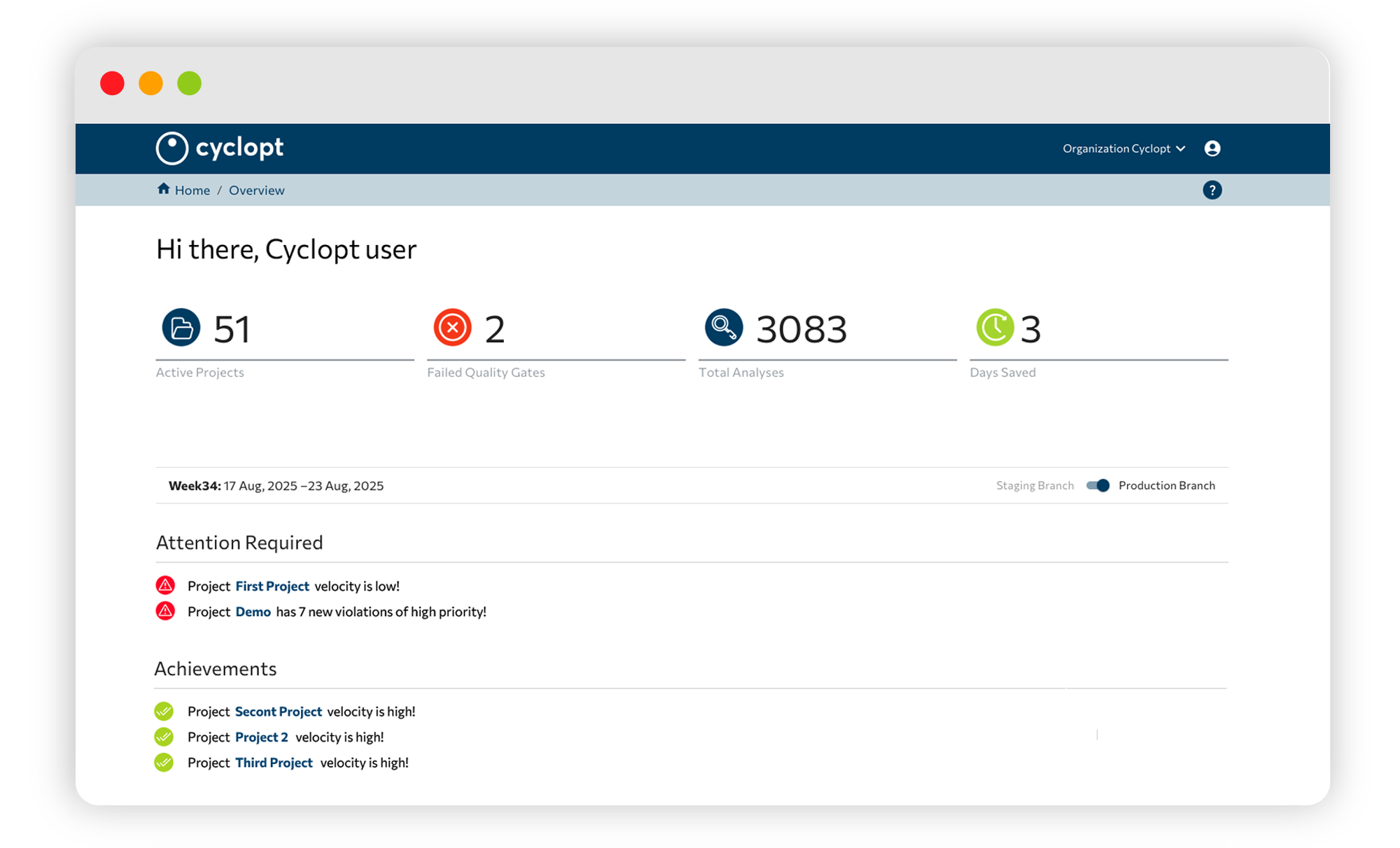This screenshot has height=848, width=1400.
Task: Click the Active Projects folder icon
Action: point(181,328)
